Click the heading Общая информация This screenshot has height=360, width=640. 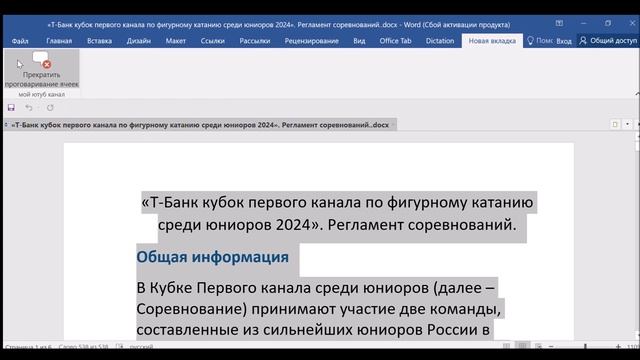tap(212, 257)
